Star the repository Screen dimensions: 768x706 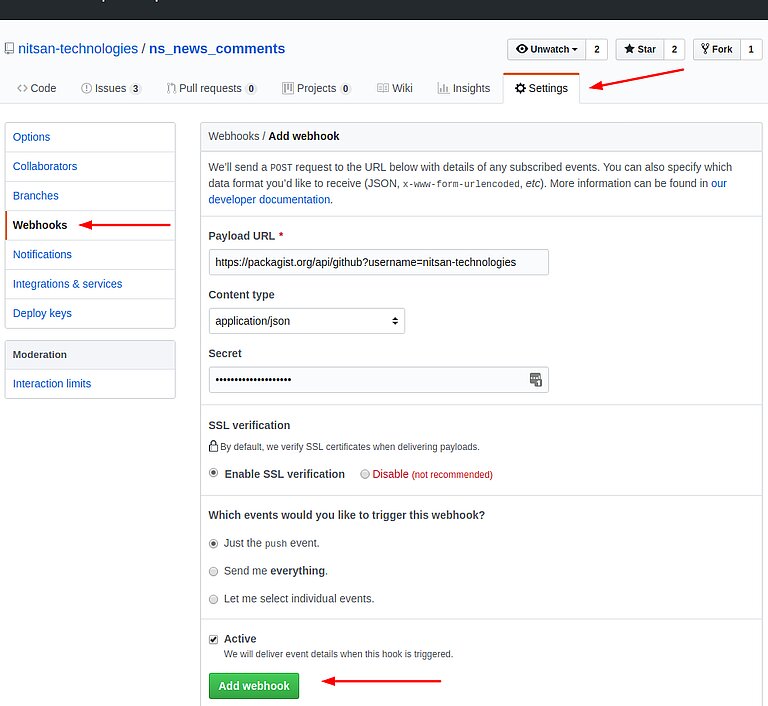pos(640,49)
